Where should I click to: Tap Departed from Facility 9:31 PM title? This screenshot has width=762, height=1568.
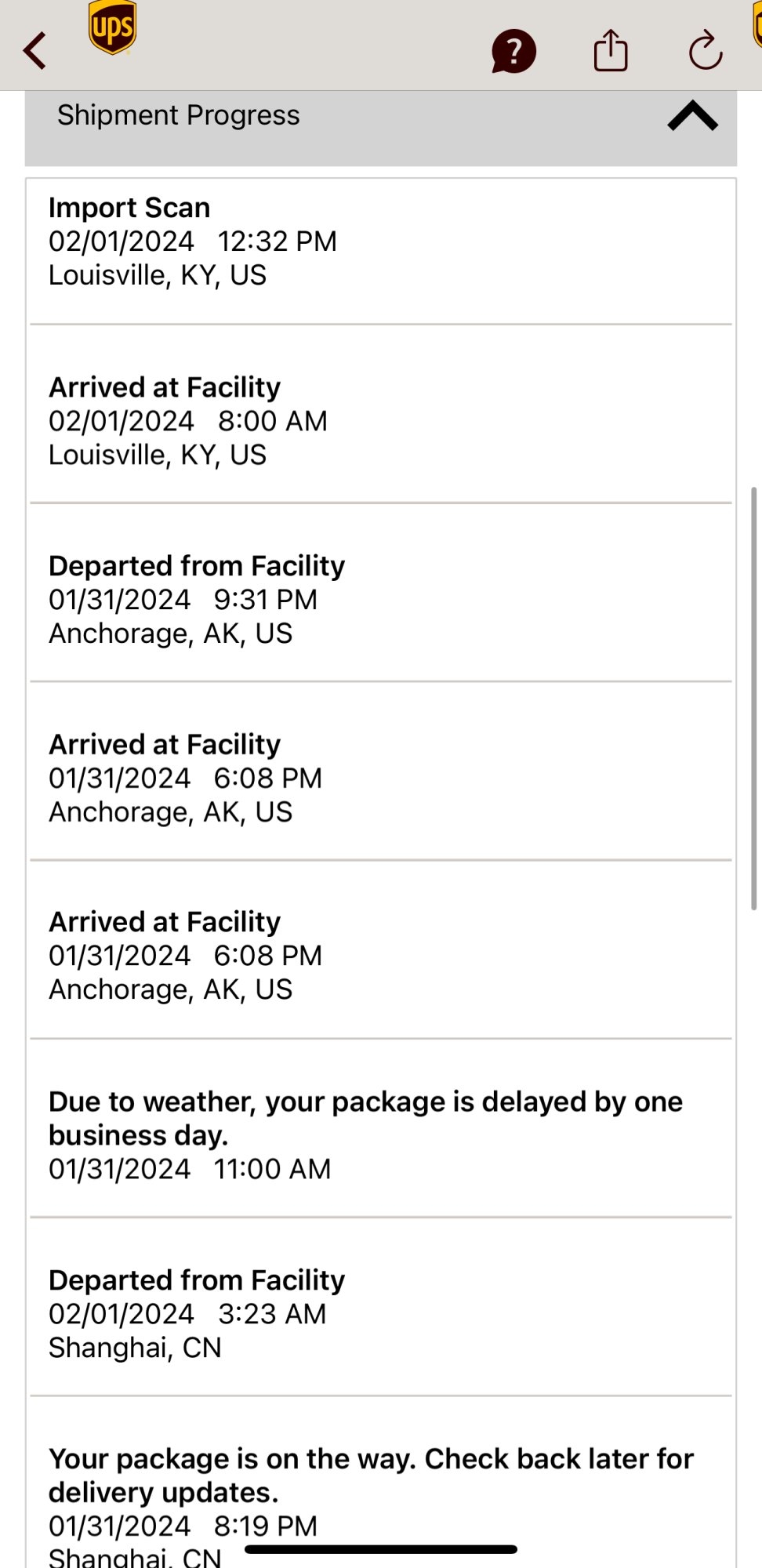[197, 566]
